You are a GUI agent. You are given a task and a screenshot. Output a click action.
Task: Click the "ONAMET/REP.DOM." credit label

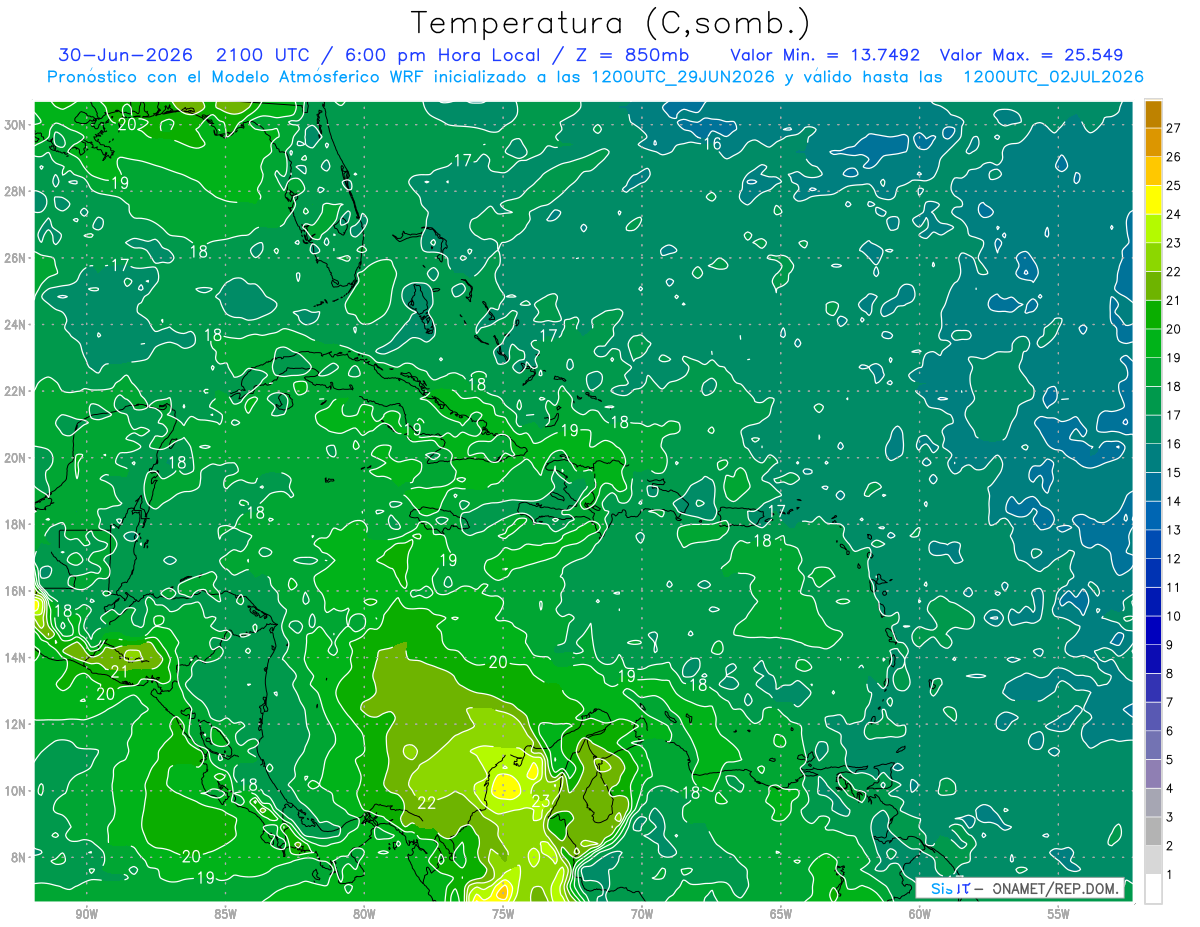pyautogui.click(x=1055, y=888)
